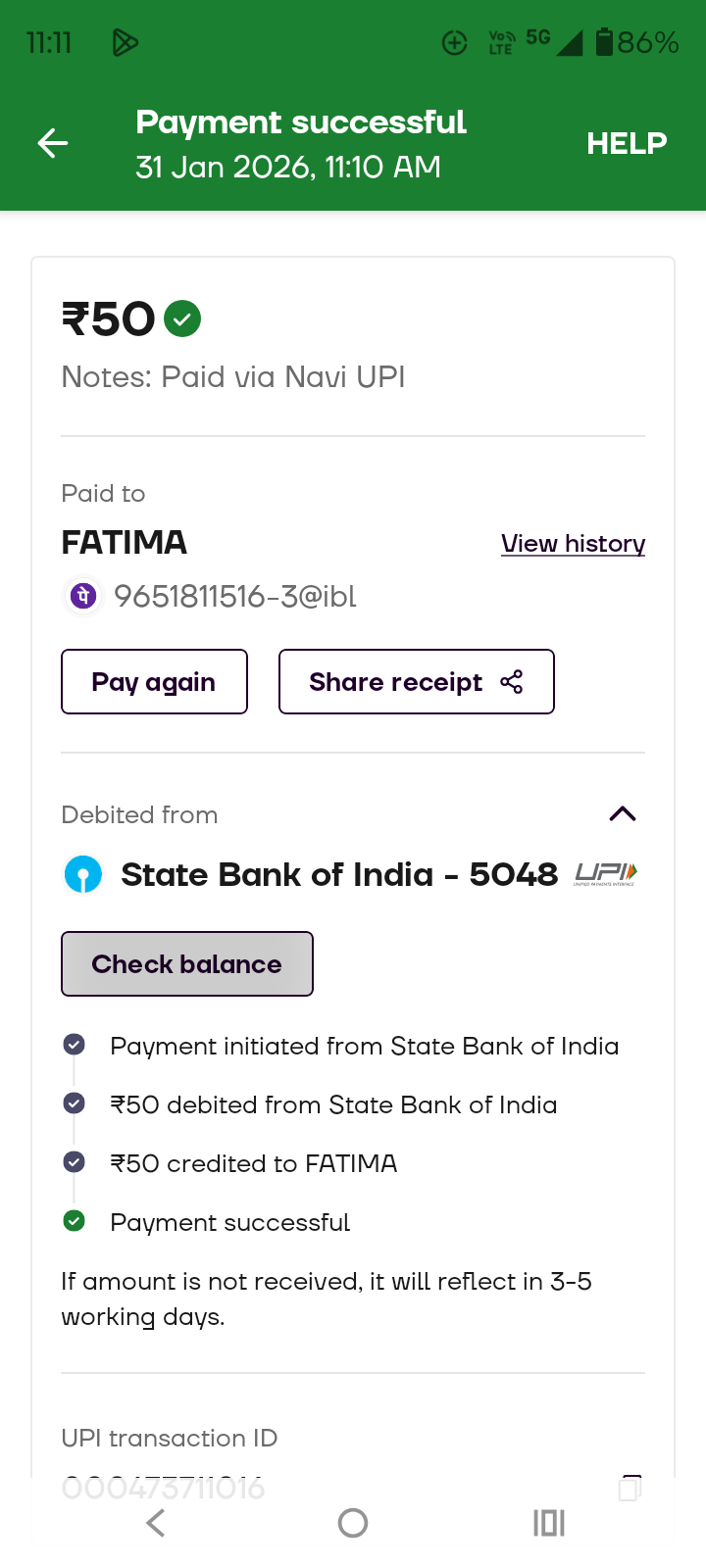Open the Android recent apps button
706x1568 pixels.
549,1523
